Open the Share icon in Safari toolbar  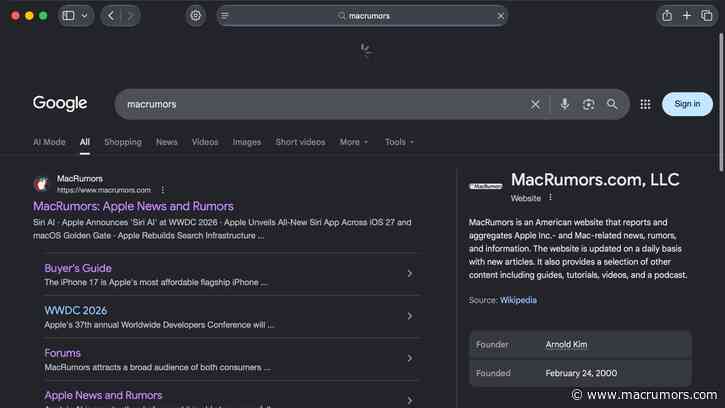[667, 16]
